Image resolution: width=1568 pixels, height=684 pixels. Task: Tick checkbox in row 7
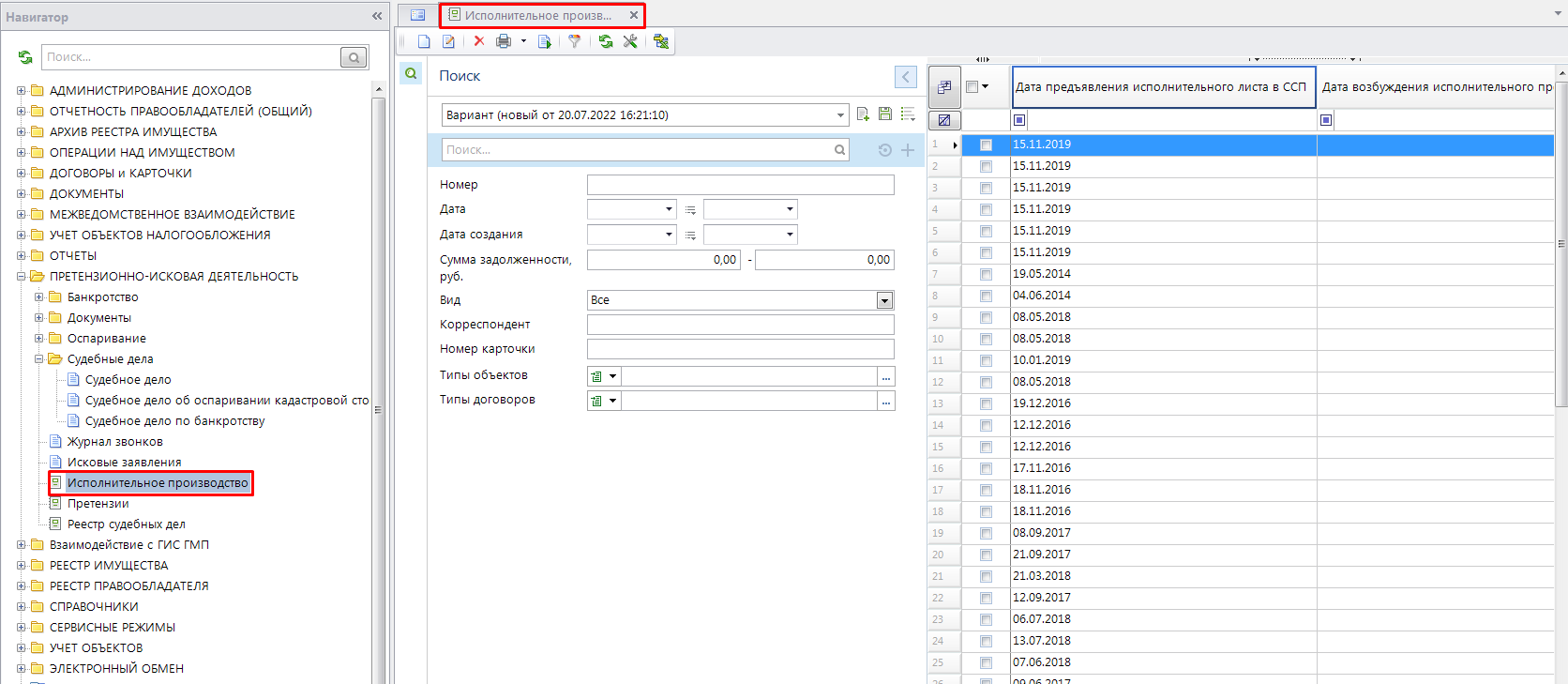click(986, 274)
